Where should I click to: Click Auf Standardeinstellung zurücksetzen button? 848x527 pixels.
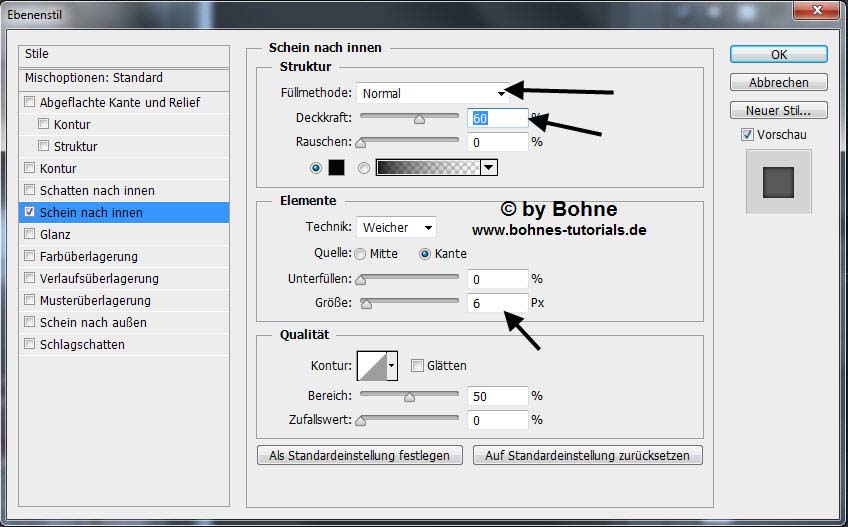pyautogui.click(x=588, y=455)
